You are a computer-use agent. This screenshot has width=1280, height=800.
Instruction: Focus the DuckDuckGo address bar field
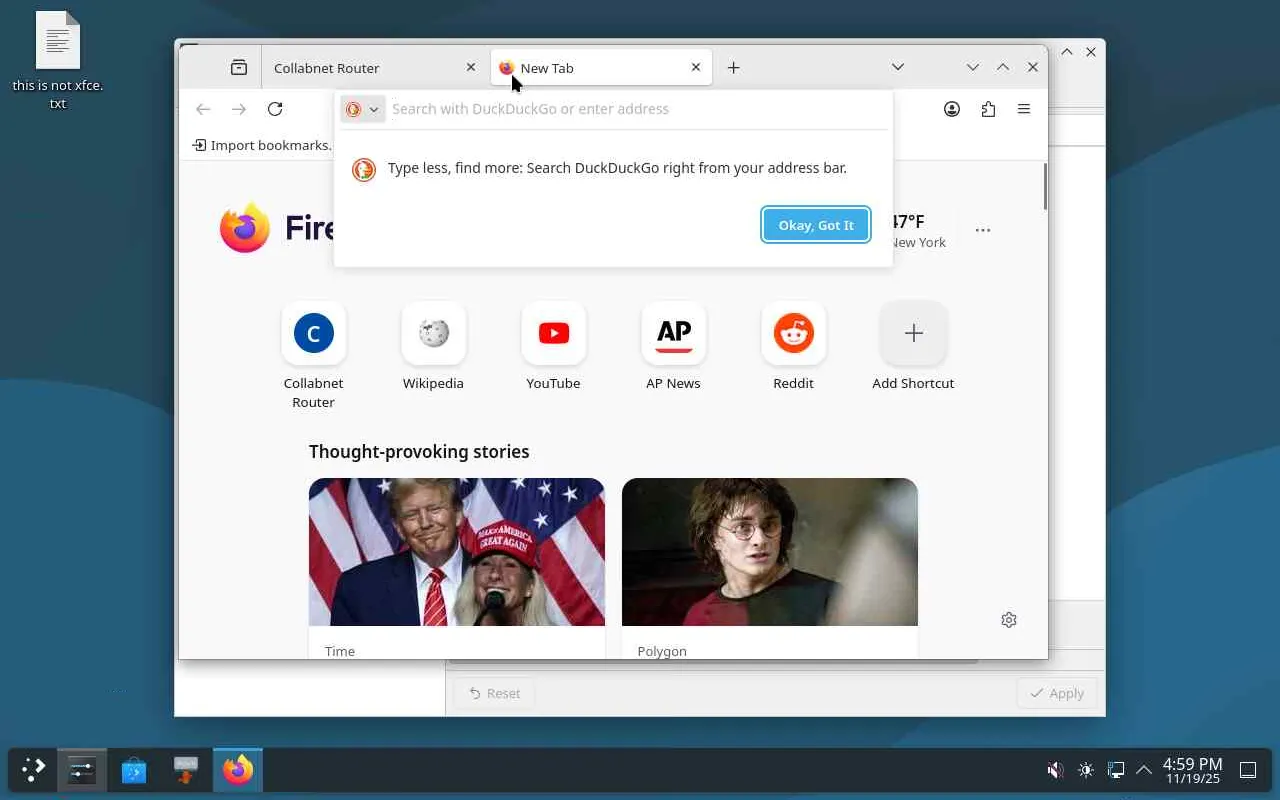point(637,109)
